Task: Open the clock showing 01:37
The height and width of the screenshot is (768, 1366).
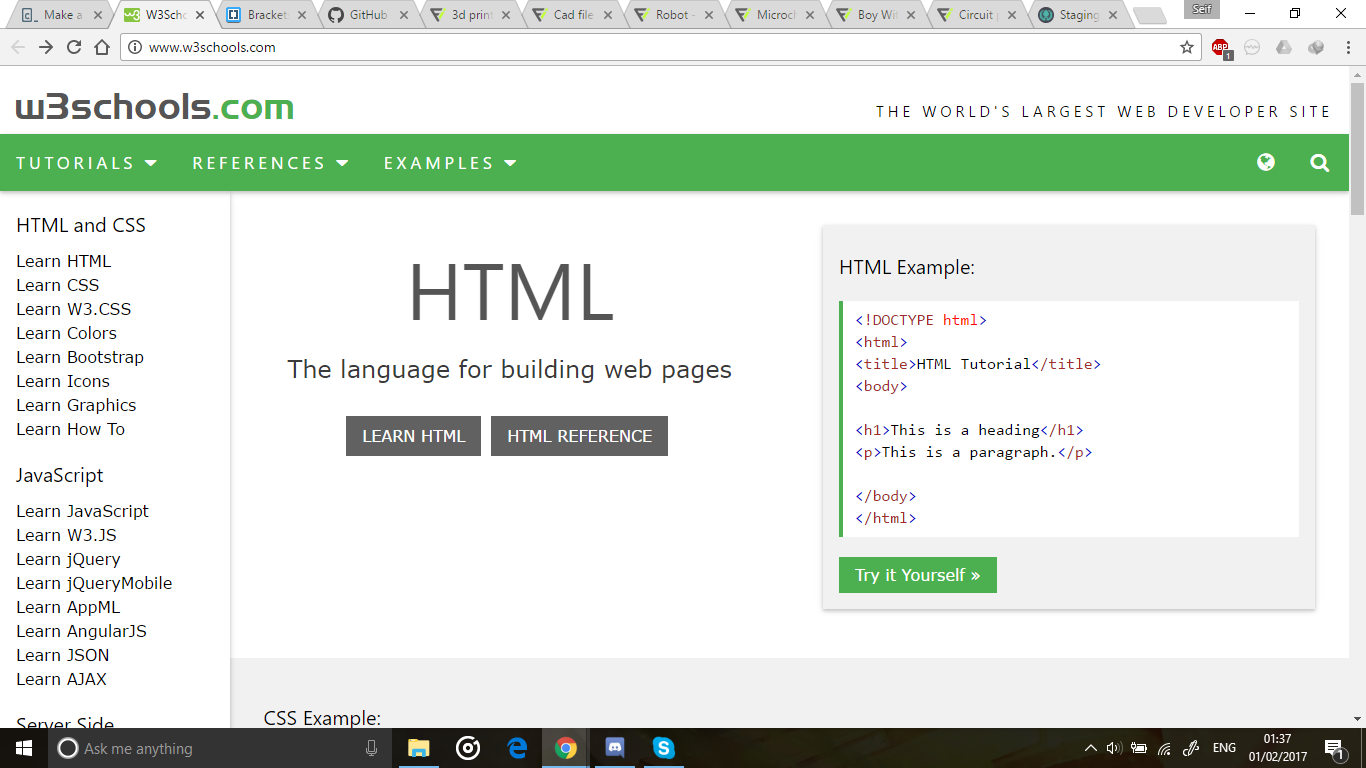Action: [1278, 748]
